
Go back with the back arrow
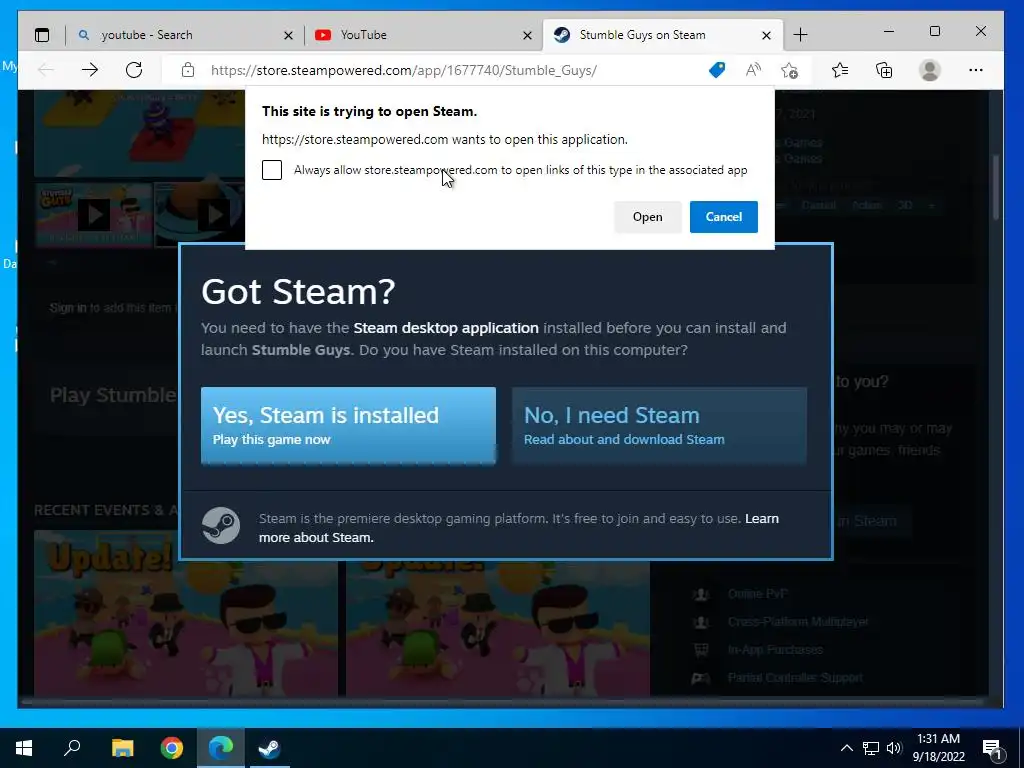coord(45,70)
